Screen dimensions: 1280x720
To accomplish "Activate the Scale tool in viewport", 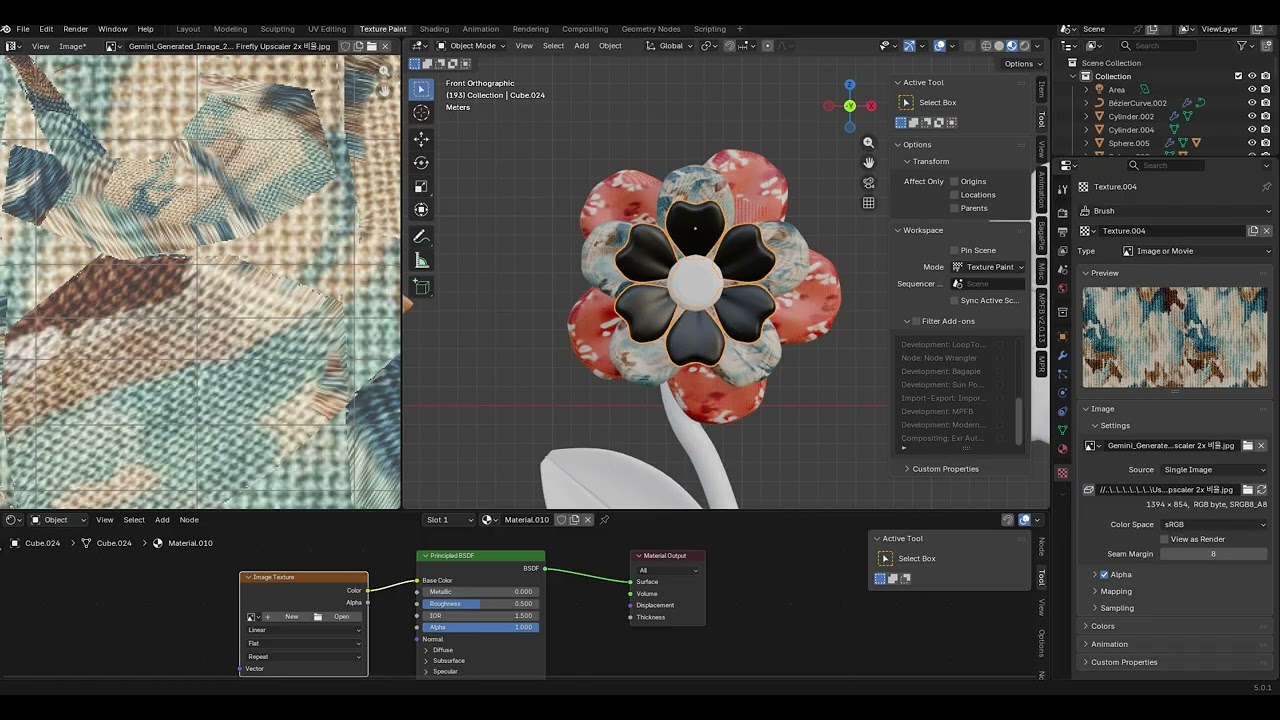I will [421, 186].
